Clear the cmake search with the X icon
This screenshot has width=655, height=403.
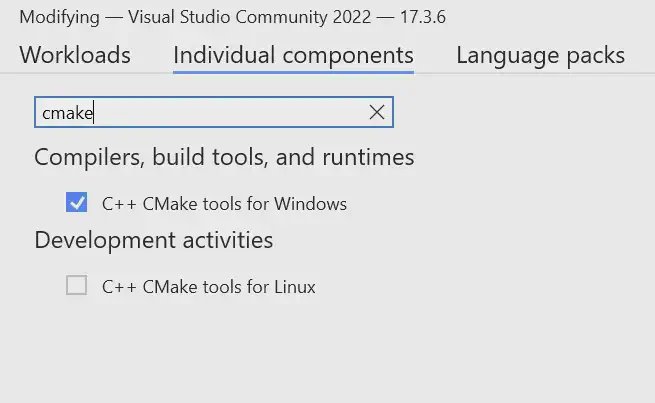click(377, 112)
